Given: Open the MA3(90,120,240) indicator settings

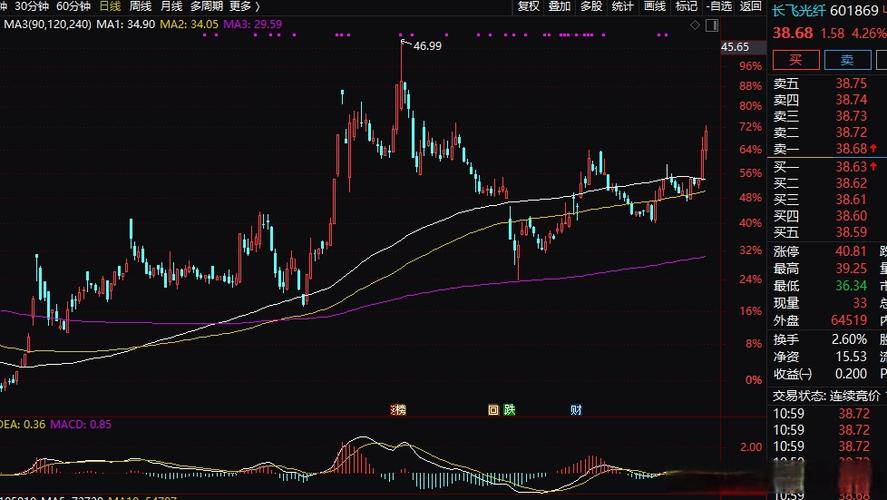Looking at the screenshot, I should click(x=46, y=23).
